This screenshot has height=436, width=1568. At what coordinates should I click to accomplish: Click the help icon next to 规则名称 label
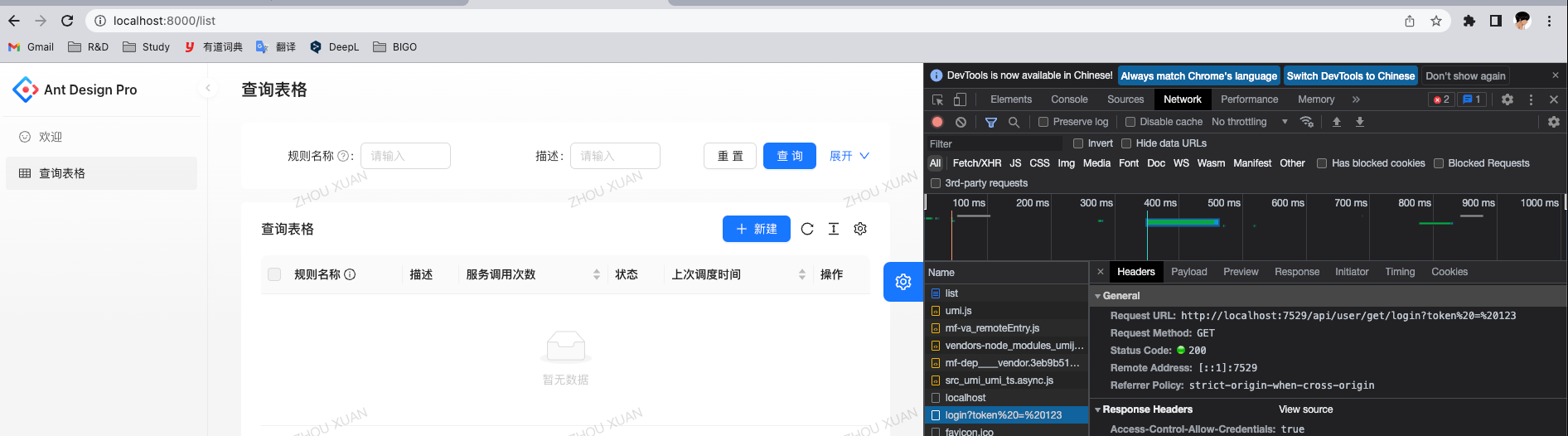point(343,156)
